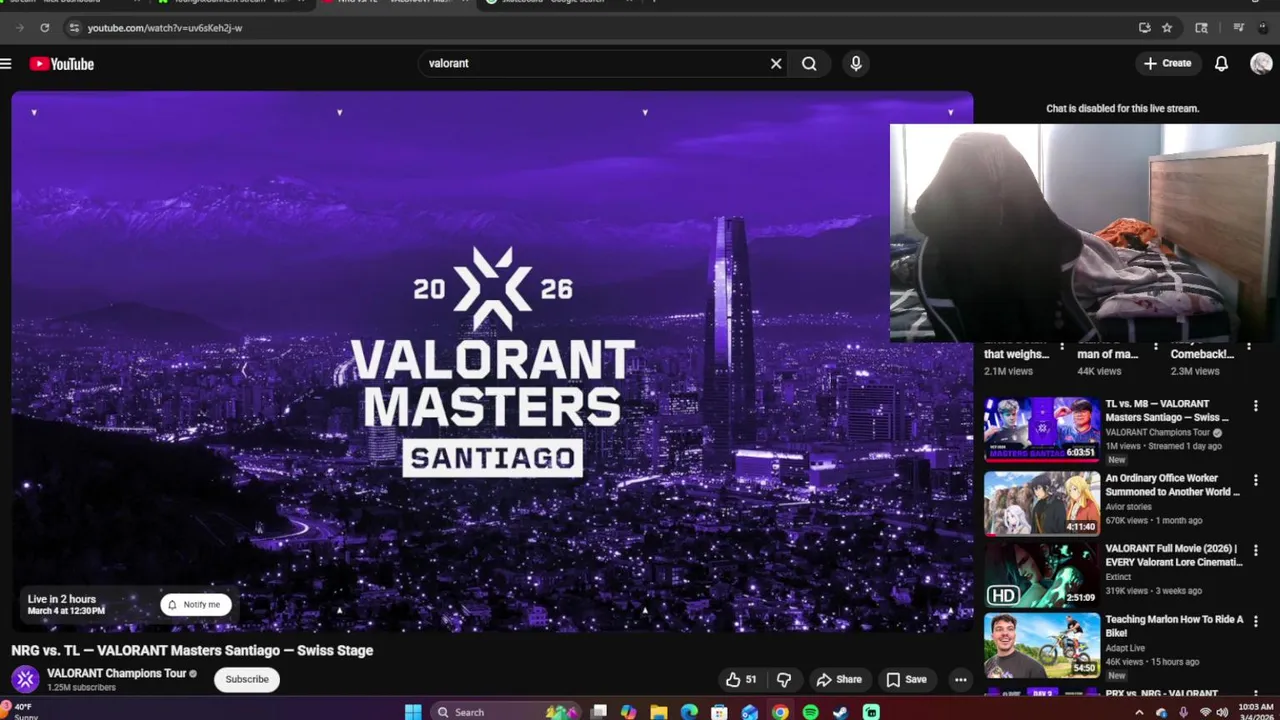Open Windows Start menu
Viewport: 1280px width, 720px height.
click(413, 712)
